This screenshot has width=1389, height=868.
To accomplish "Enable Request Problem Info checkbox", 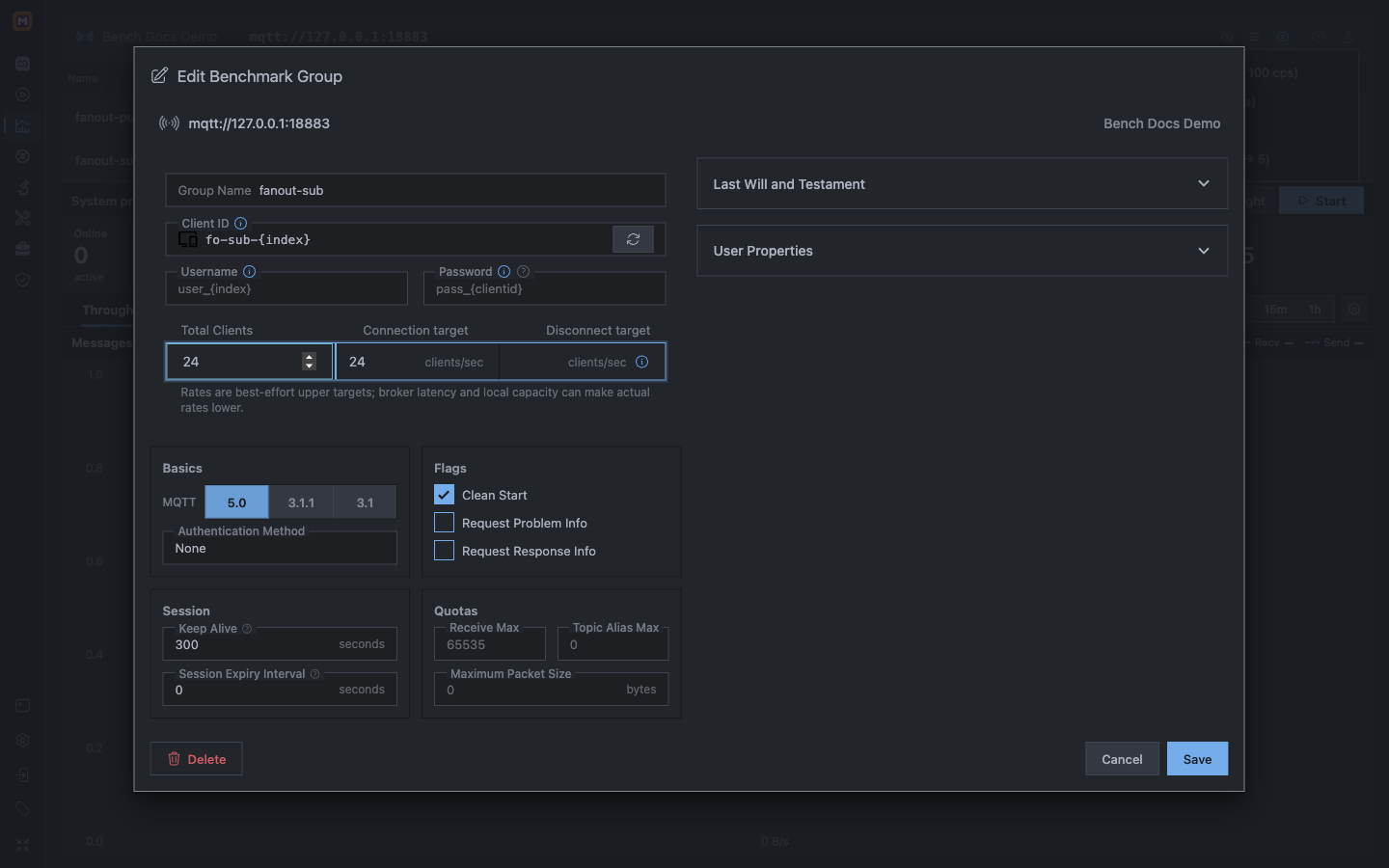I will point(444,523).
